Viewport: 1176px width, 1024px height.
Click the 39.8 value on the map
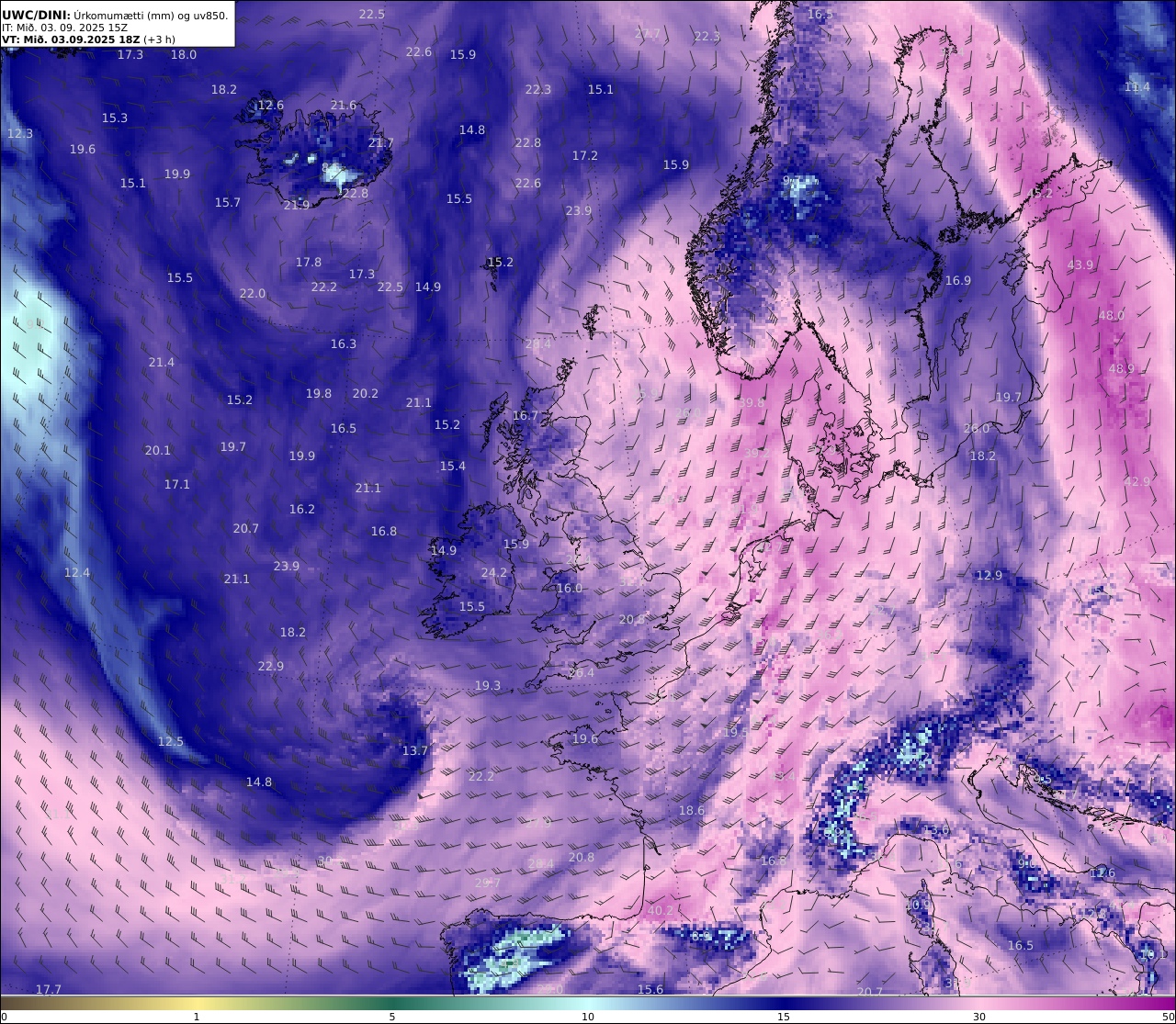point(752,402)
